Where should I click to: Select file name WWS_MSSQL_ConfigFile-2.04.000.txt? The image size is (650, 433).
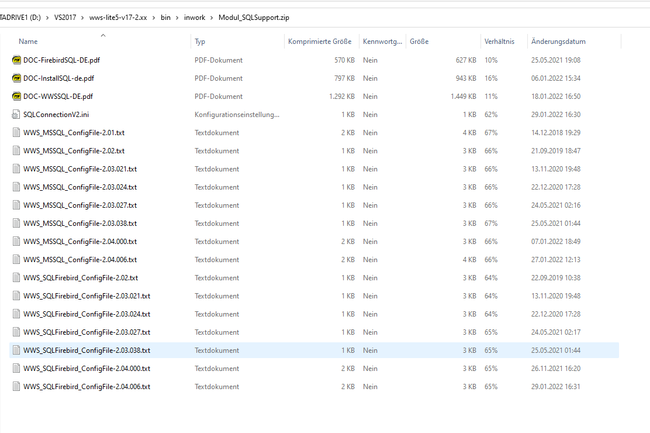80,242
